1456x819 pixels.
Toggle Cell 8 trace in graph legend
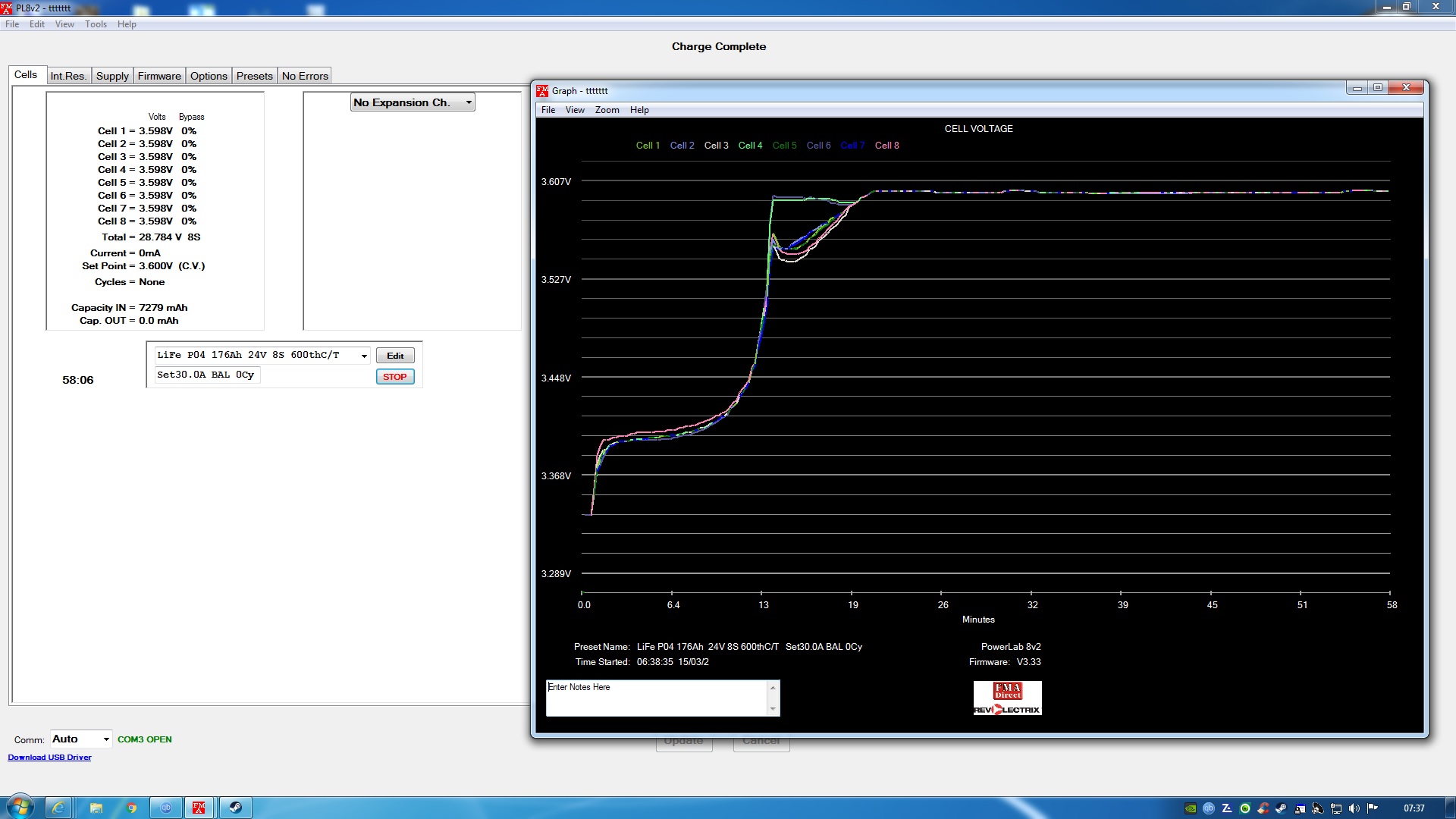tap(886, 146)
